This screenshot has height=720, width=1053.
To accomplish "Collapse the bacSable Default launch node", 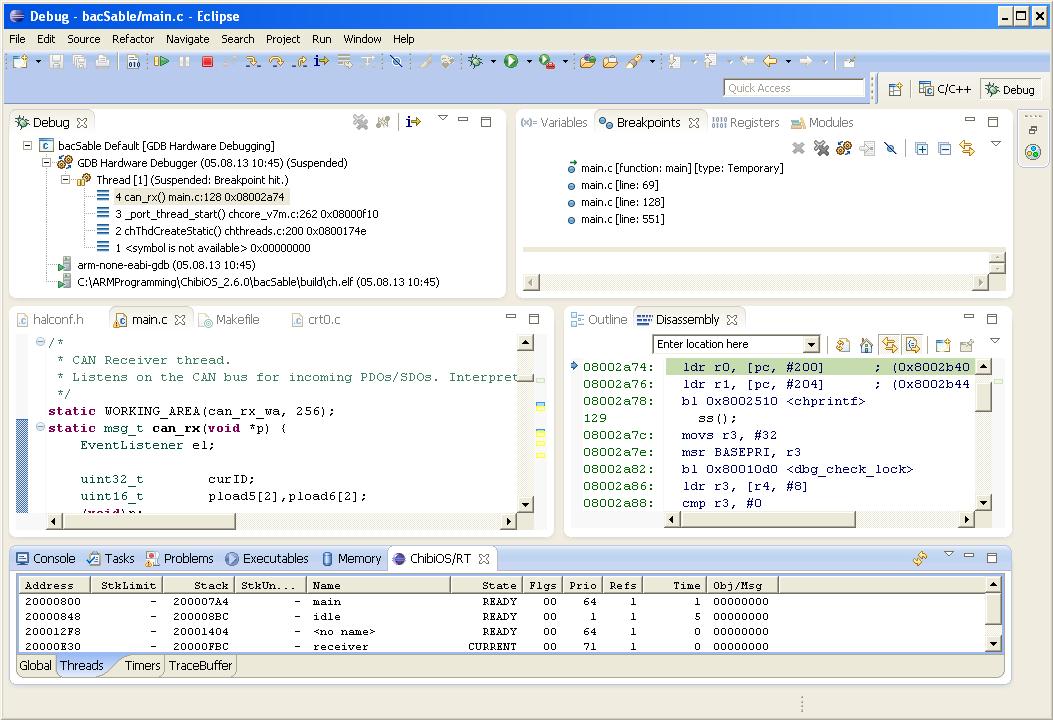I will tap(28, 145).
